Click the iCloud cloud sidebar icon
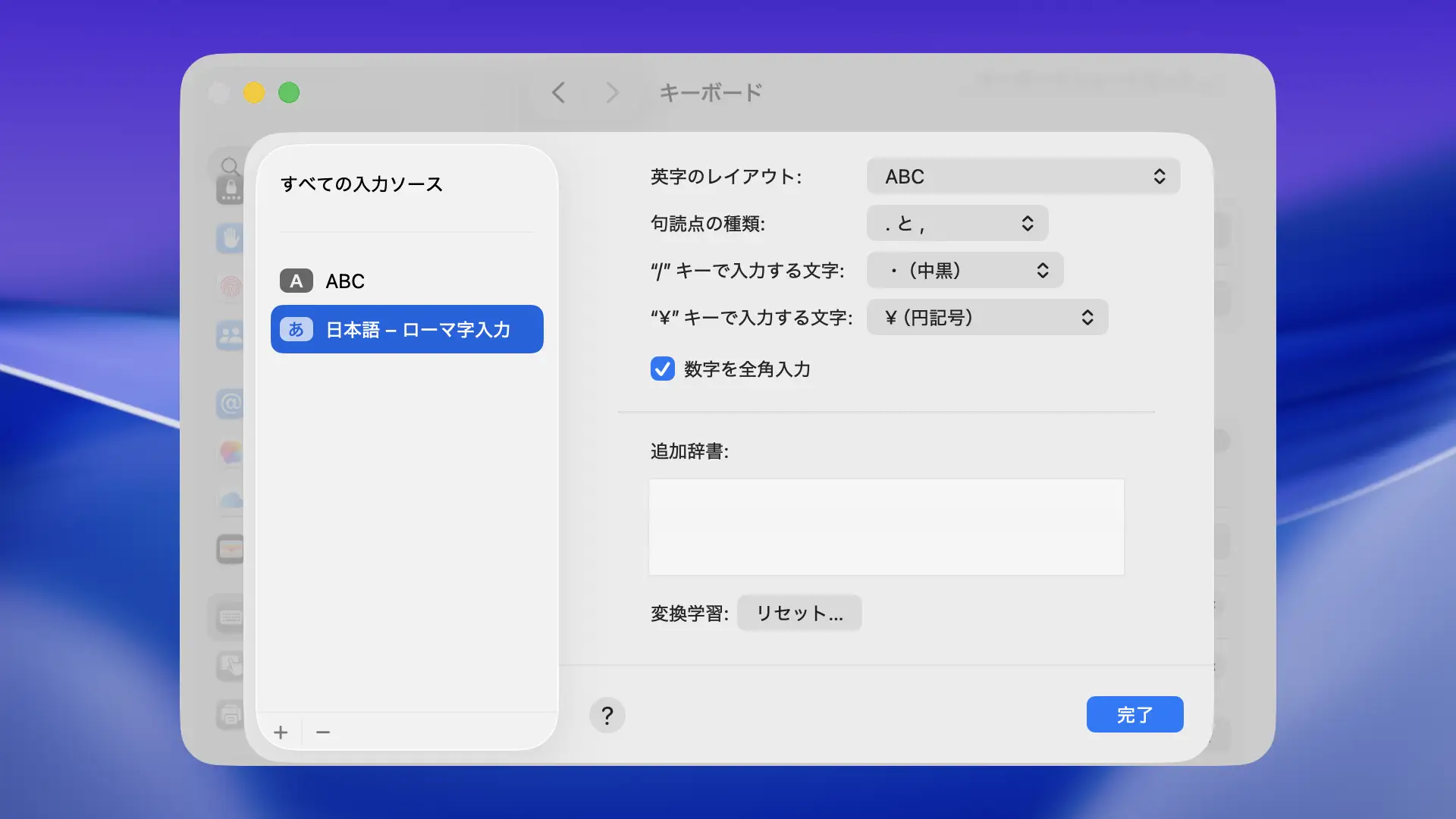 231,500
